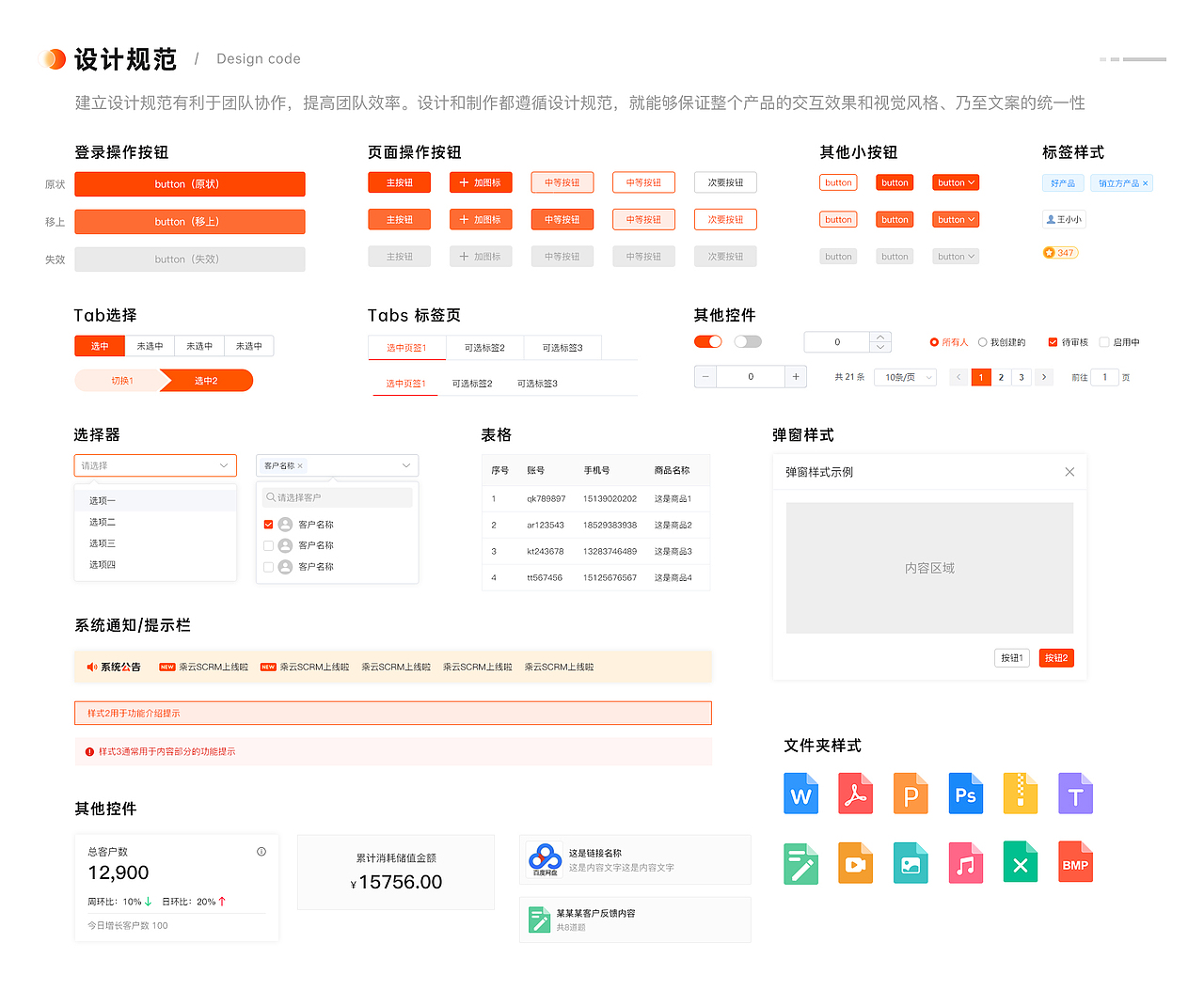Screen dimensions: 1204x990
Task: Remove the 销立方产品 tag
Action: click(1145, 183)
